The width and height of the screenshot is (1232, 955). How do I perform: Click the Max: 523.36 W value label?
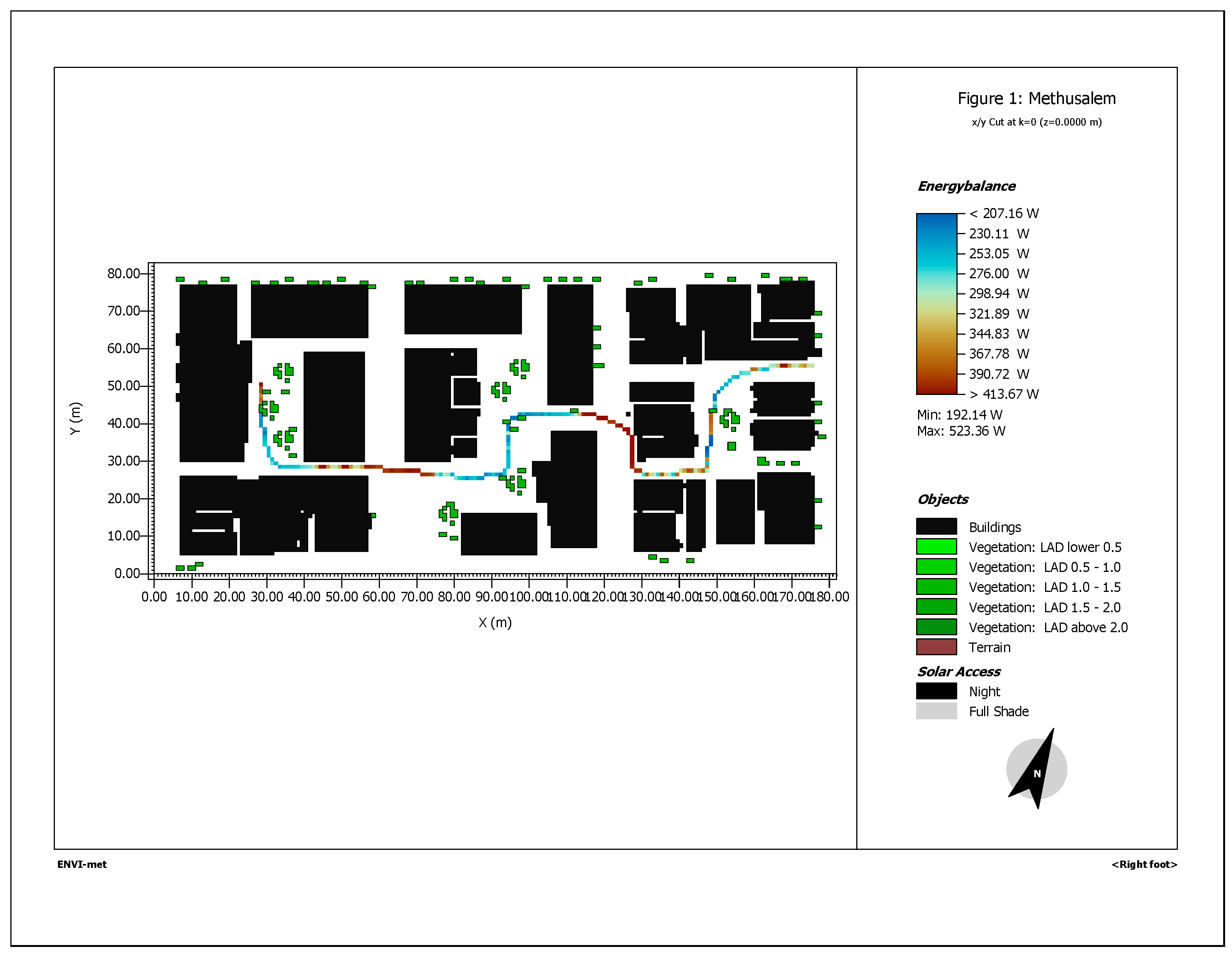point(961,431)
